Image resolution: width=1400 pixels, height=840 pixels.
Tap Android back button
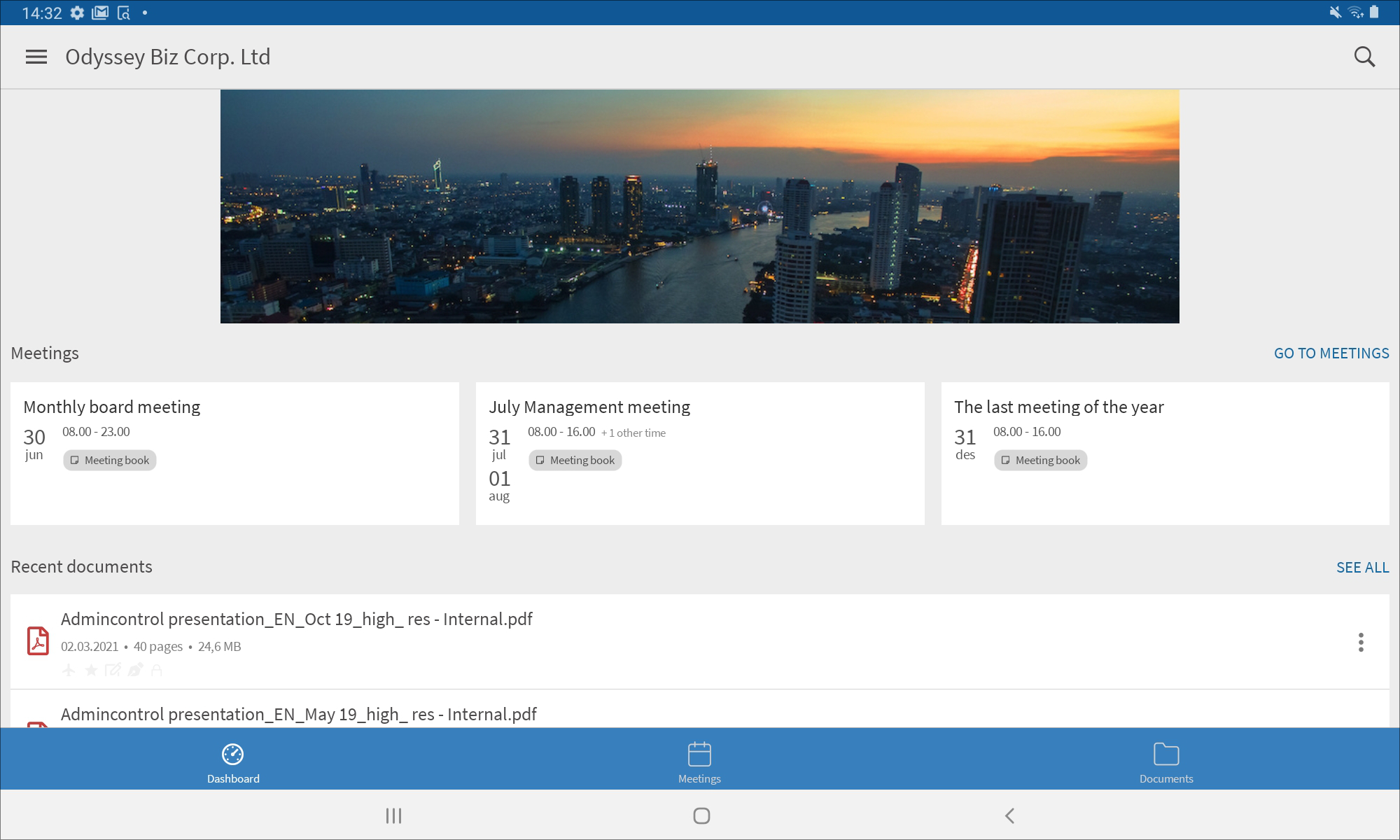tap(1009, 815)
